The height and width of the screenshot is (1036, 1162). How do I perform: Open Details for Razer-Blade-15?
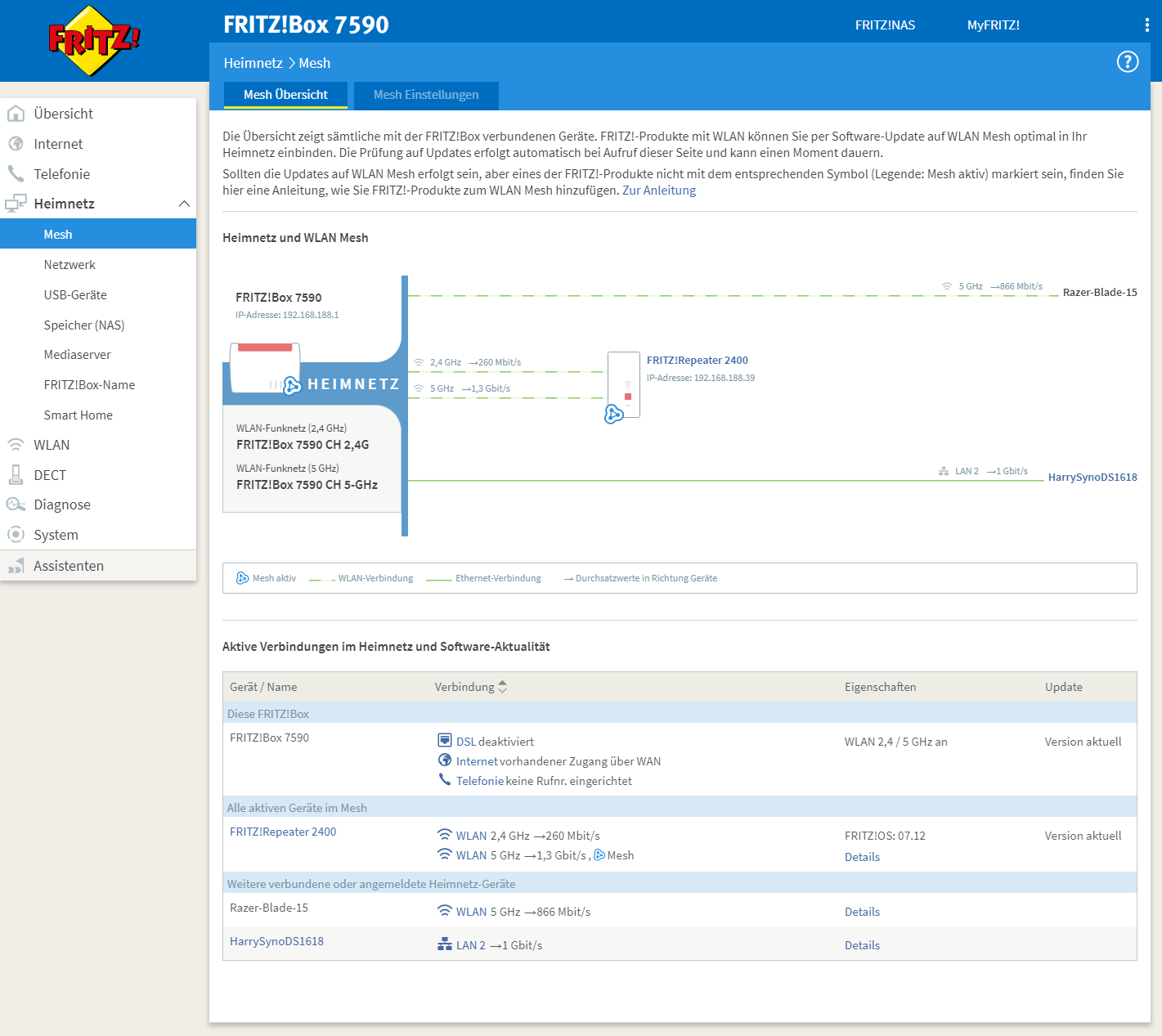(x=862, y=912)
